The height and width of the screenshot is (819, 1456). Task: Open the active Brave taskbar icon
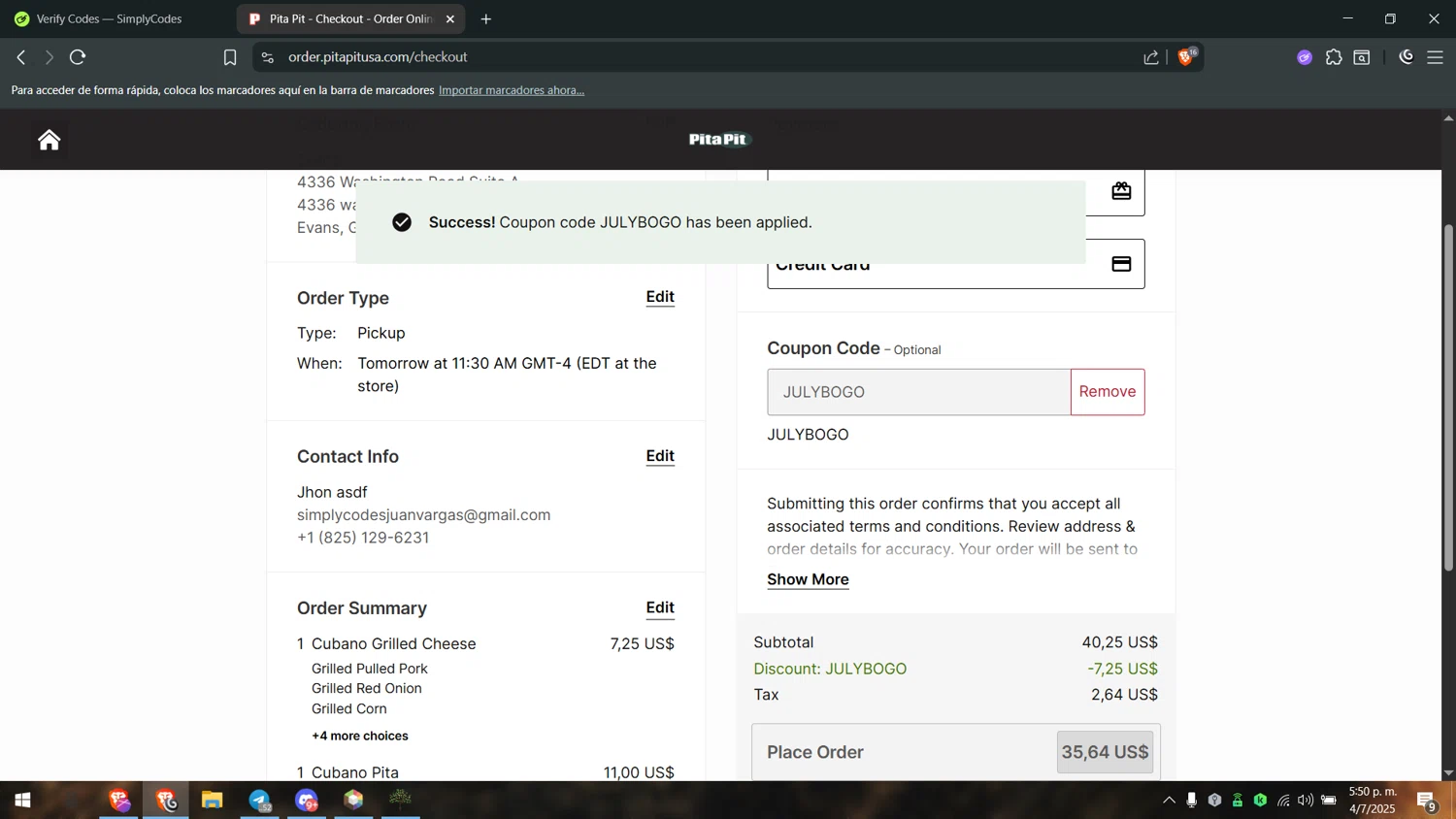167,801
